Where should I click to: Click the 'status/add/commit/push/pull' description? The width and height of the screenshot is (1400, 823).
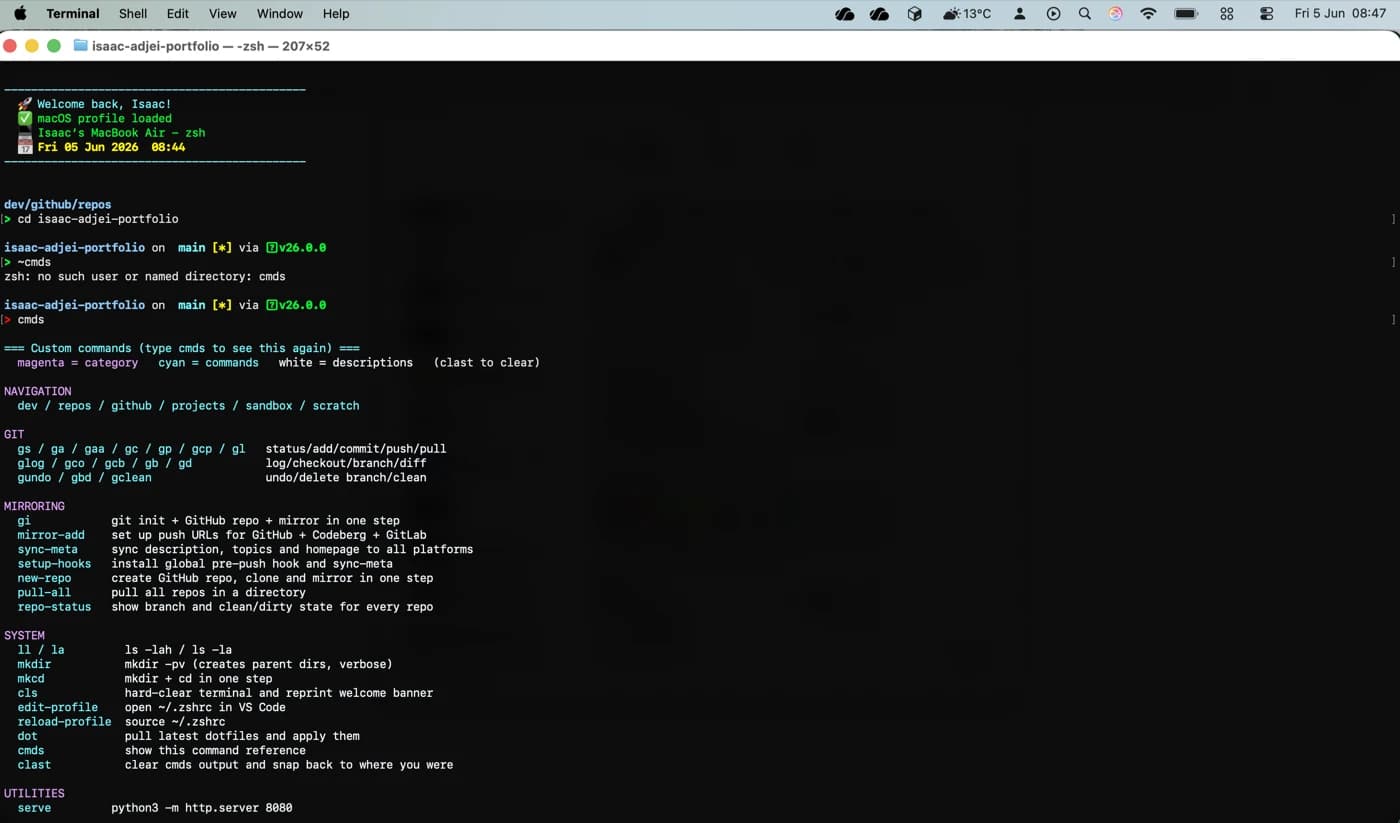click(x=356, y=449)
